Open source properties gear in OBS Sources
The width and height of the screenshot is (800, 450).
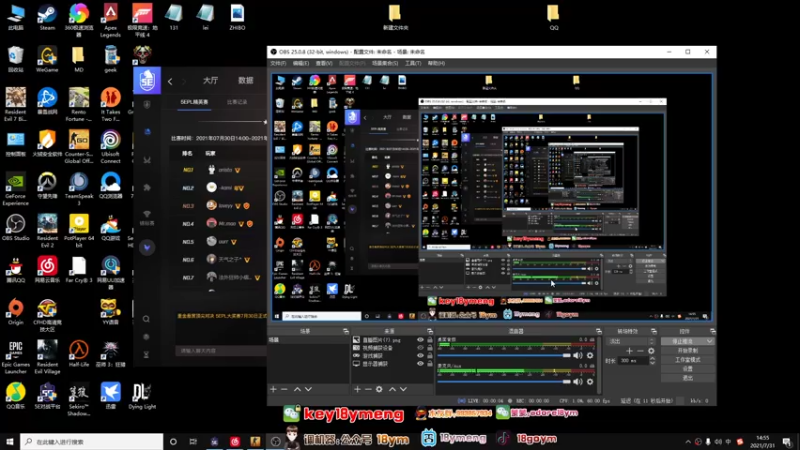[x=379, y=389]
